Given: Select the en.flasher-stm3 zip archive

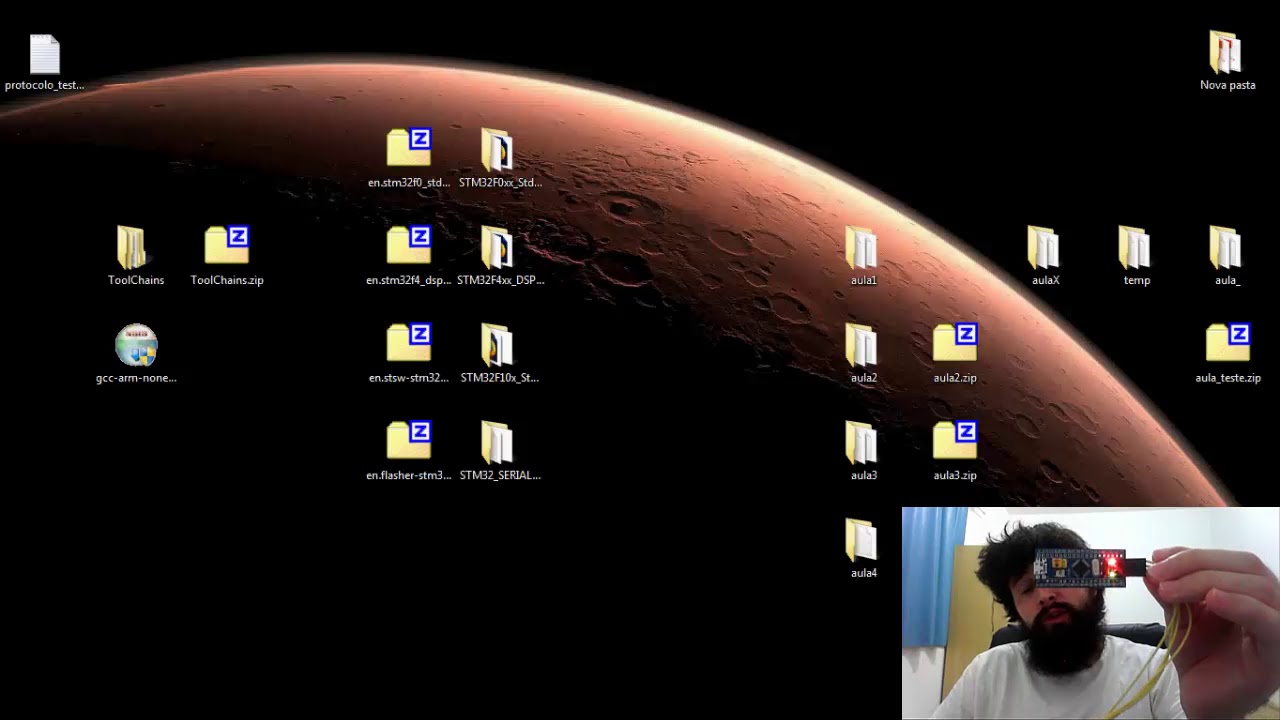Looking at the screenshot, I should click(409, 440).
